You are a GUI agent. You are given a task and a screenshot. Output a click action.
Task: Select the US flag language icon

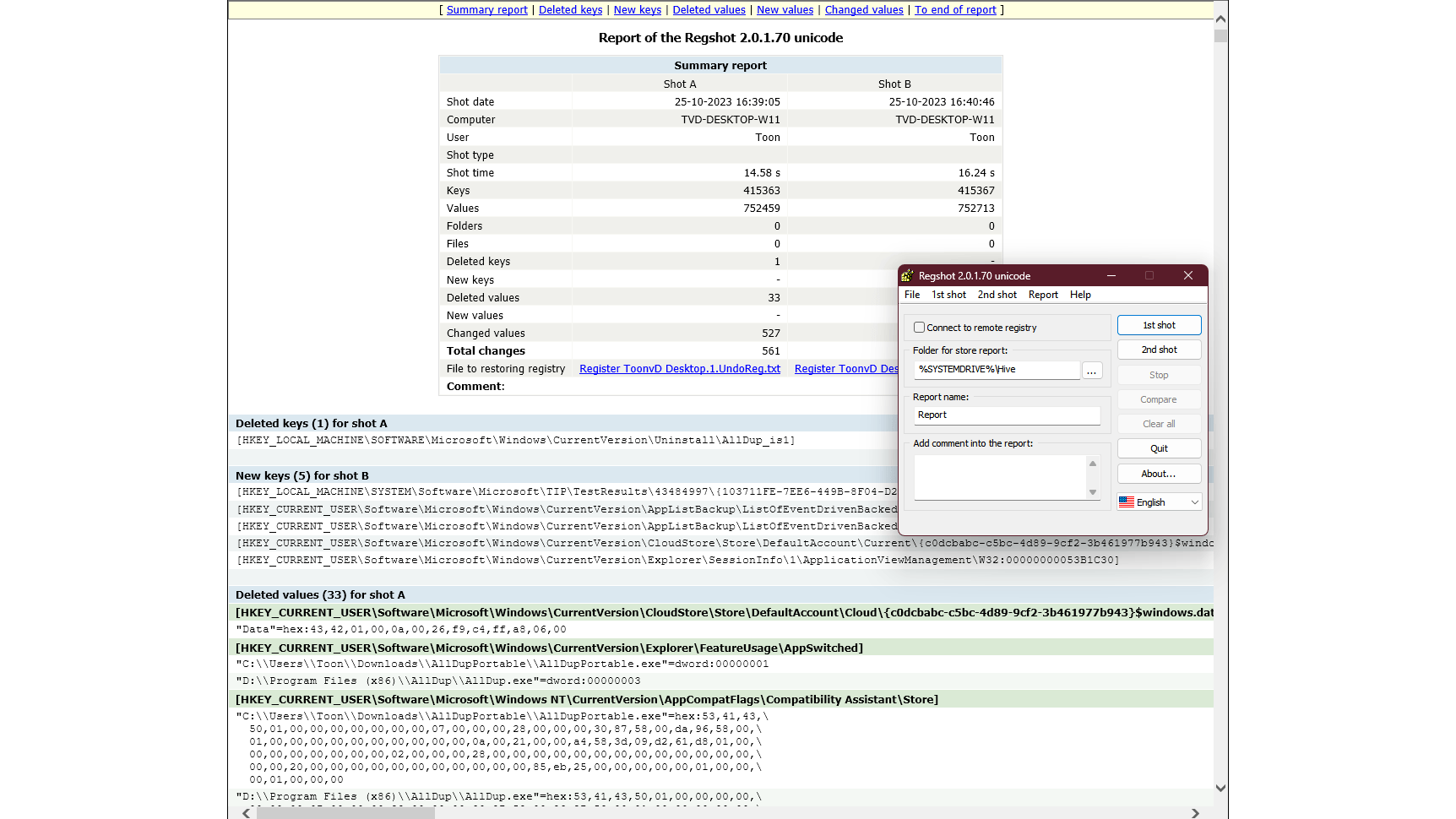click(x=1127, y=502)
